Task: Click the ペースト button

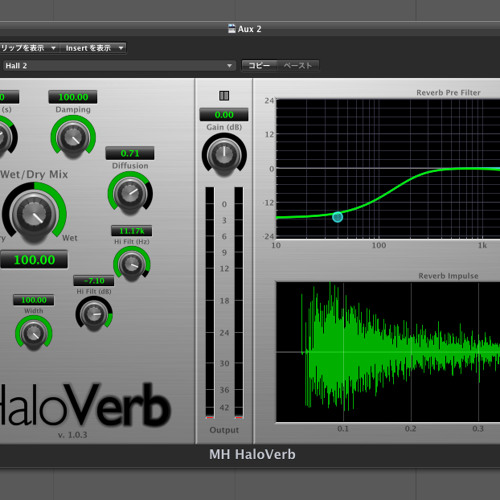Action: (298, 65)
